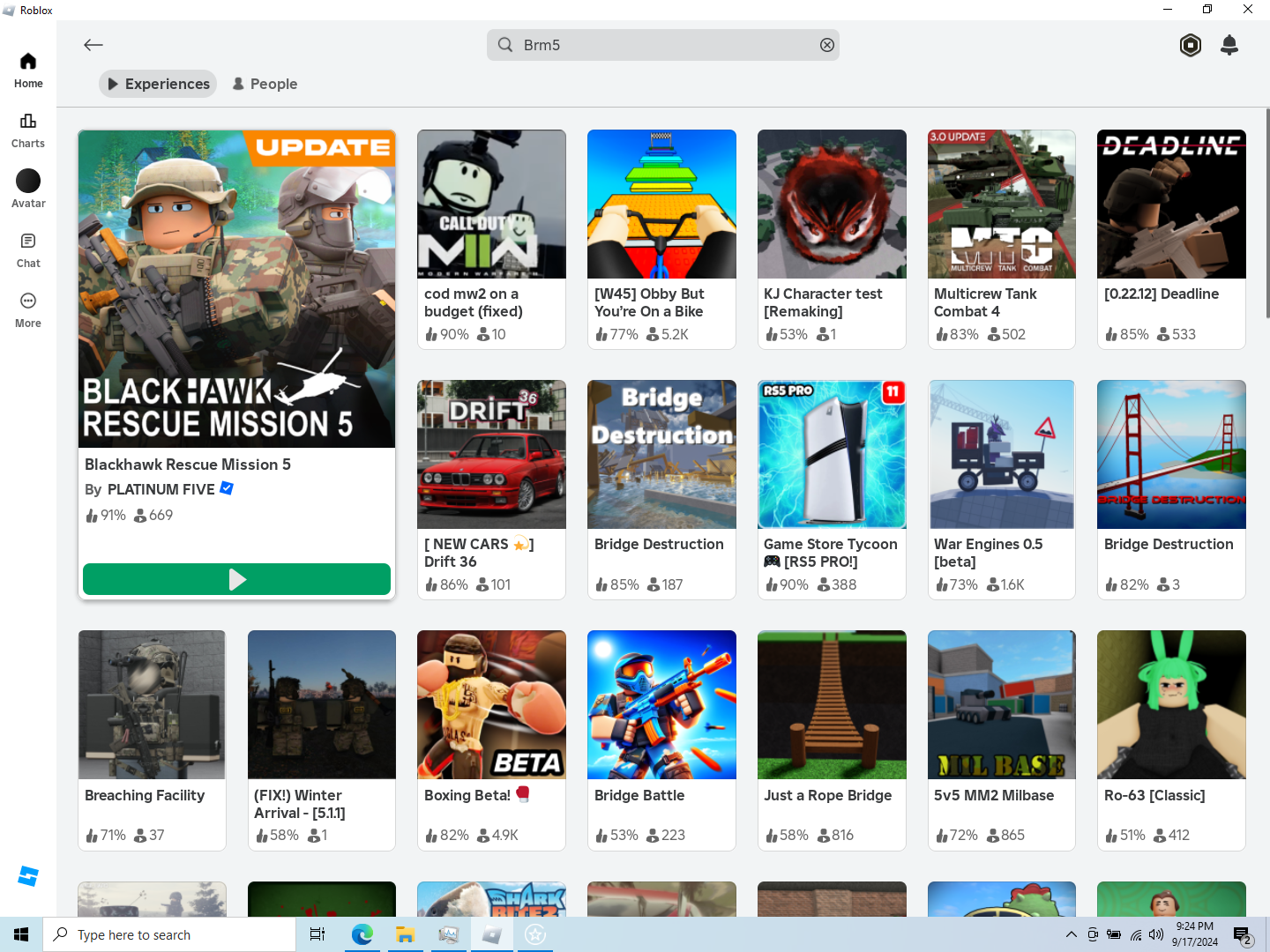Click the vertical scrollbar of results
This screenshot has width=1270, height=952.
[1267, 212]
